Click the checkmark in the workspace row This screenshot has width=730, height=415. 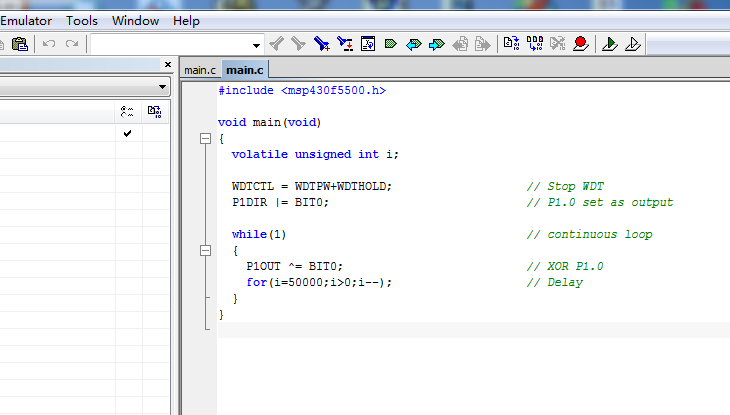pyautogui.click(x=128, y=134)
